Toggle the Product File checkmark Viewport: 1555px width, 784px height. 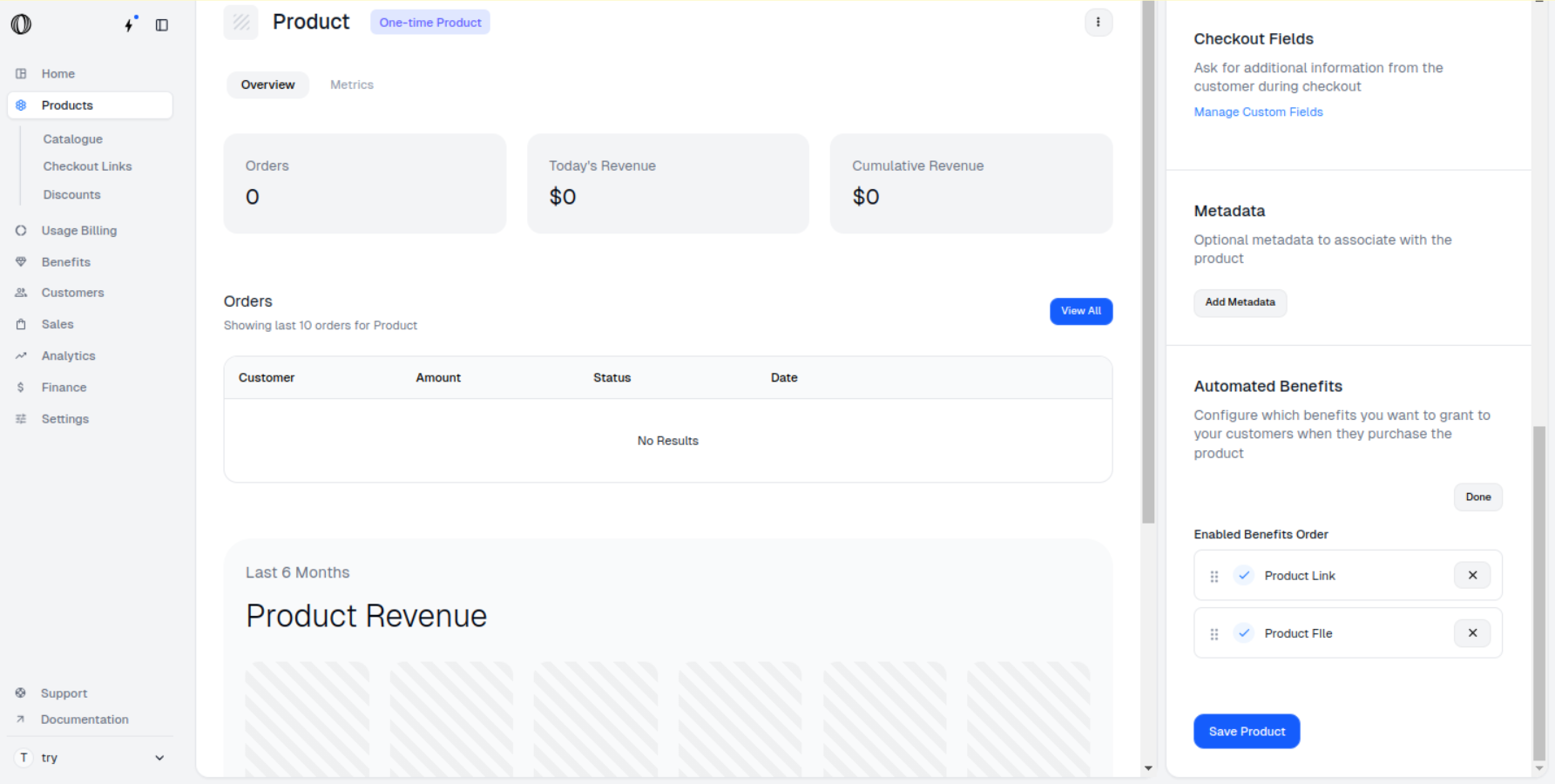pos(1244,633)
